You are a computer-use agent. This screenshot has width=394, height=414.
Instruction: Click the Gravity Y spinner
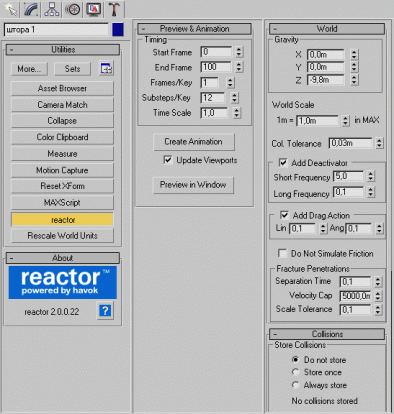pos(354,67)
